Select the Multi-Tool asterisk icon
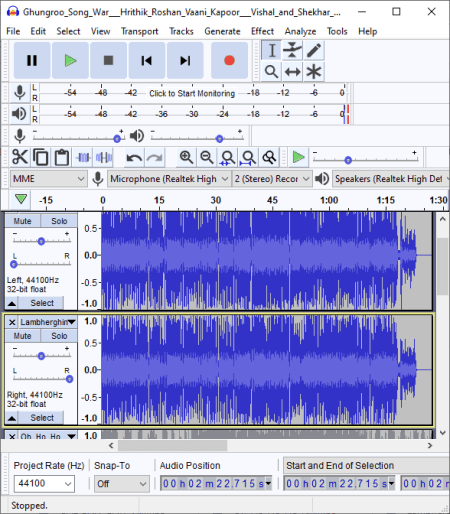This screenshot has width=450, height=514. click(314, 71)
